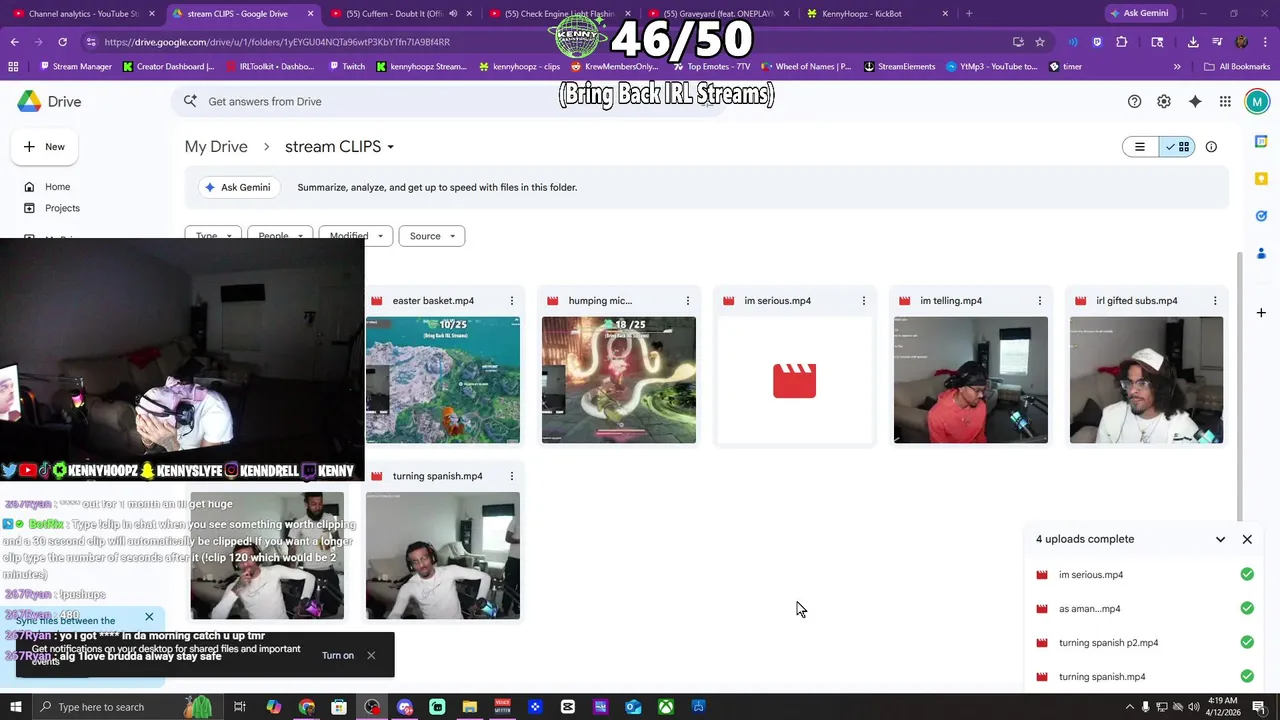Open more actions for im serious.mp4
This screenshot has height=720, width=1280.
pyautogui.click(x=864, y=301)
